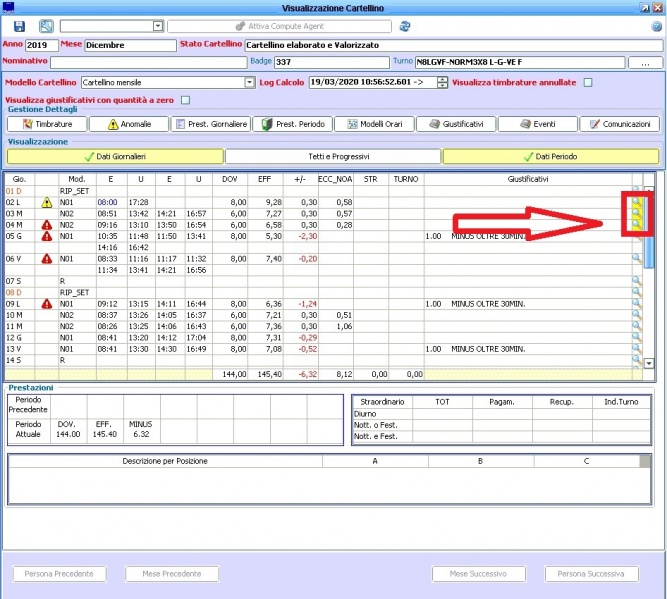This screenshot has width=667, height=599.
Task: Click the magnifier icon on row 06 V
Action: click(x=635, y=258)
